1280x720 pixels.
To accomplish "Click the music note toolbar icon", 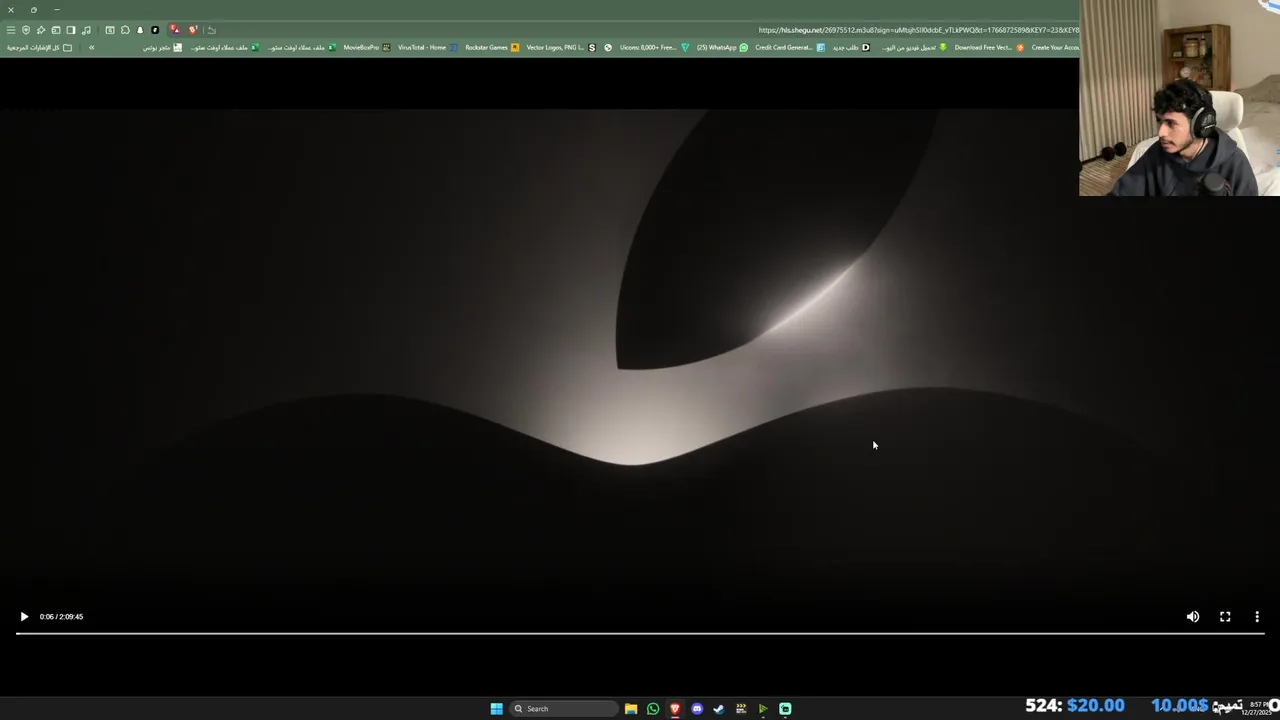I will [86, 30].
